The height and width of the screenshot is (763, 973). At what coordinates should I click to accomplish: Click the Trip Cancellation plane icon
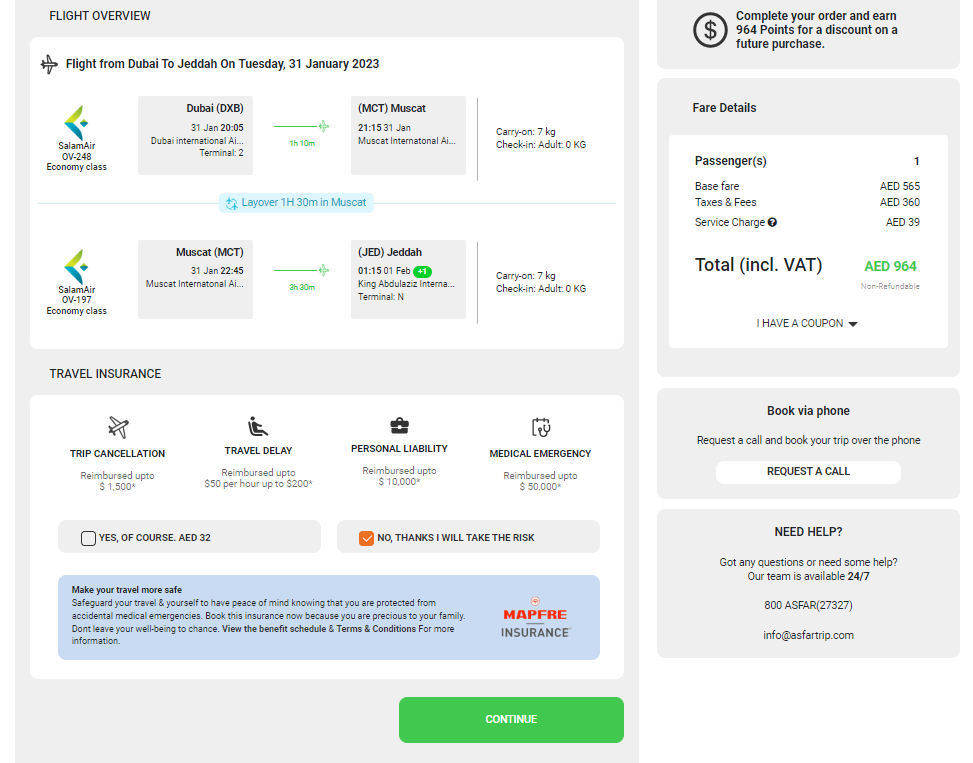pyautogui.click(x=118, y=428)
